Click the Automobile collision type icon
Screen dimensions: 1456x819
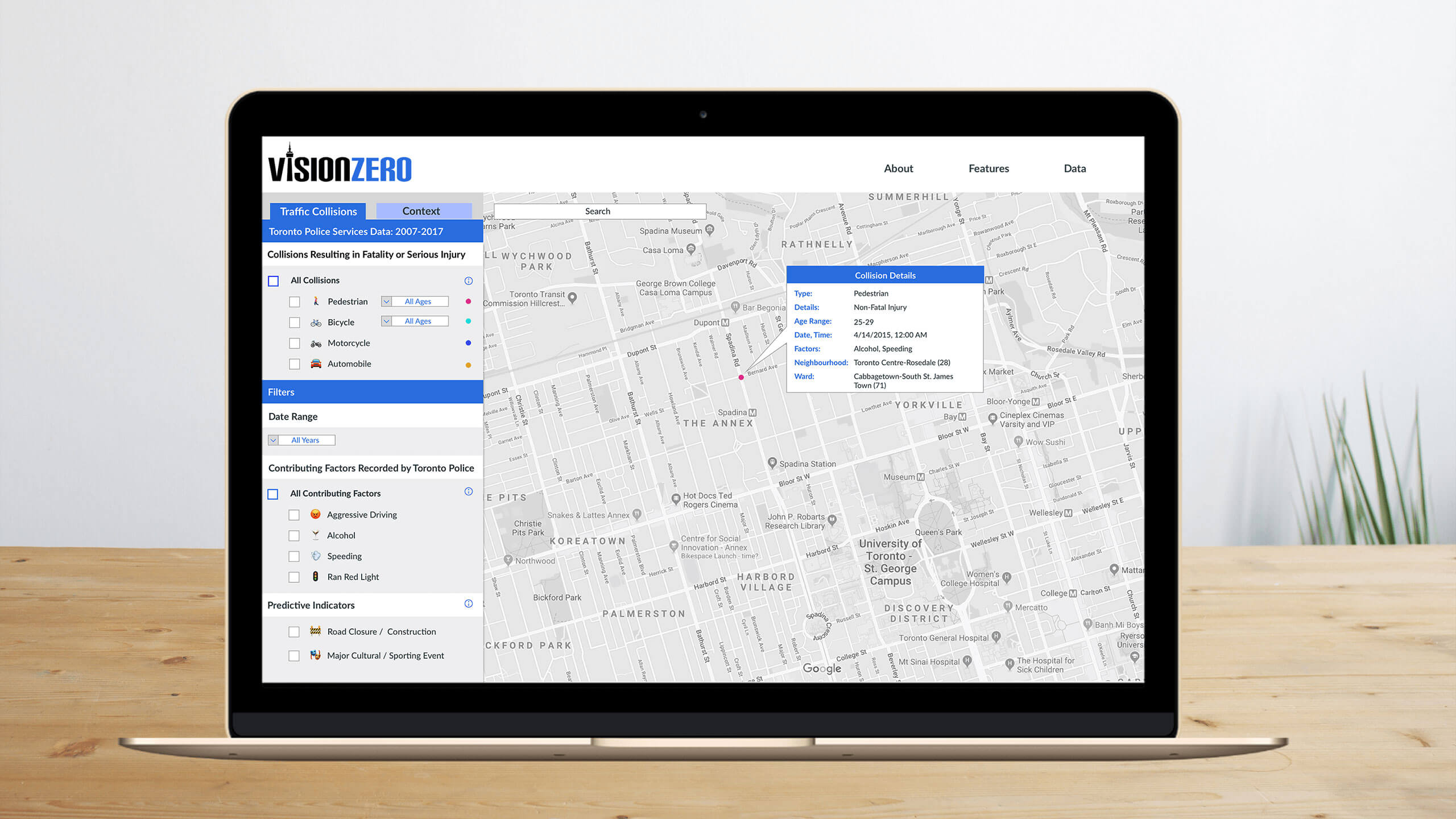click(x=316, y=363)
